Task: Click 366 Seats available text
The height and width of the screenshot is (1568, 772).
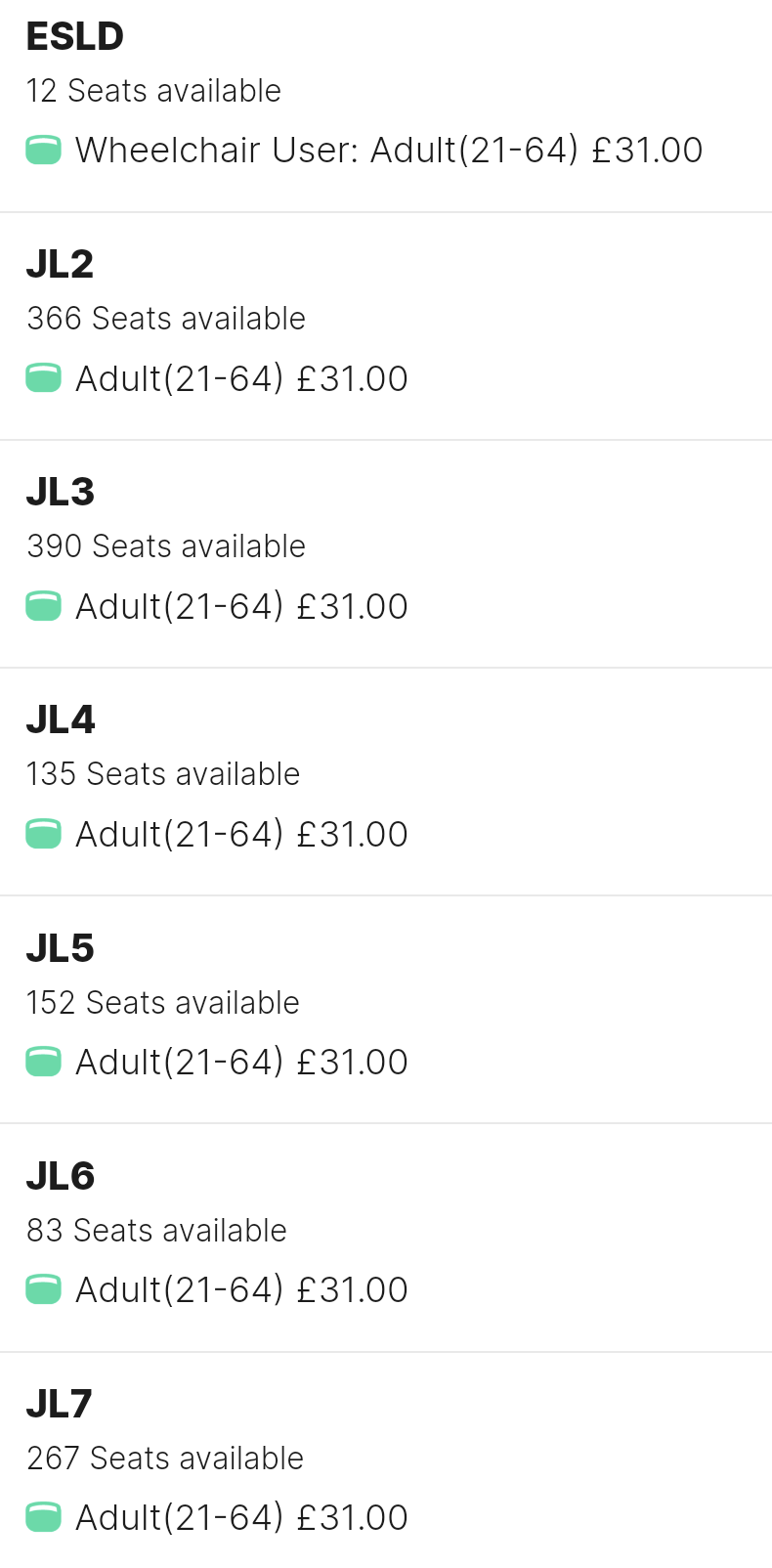Action: (166, 319)
